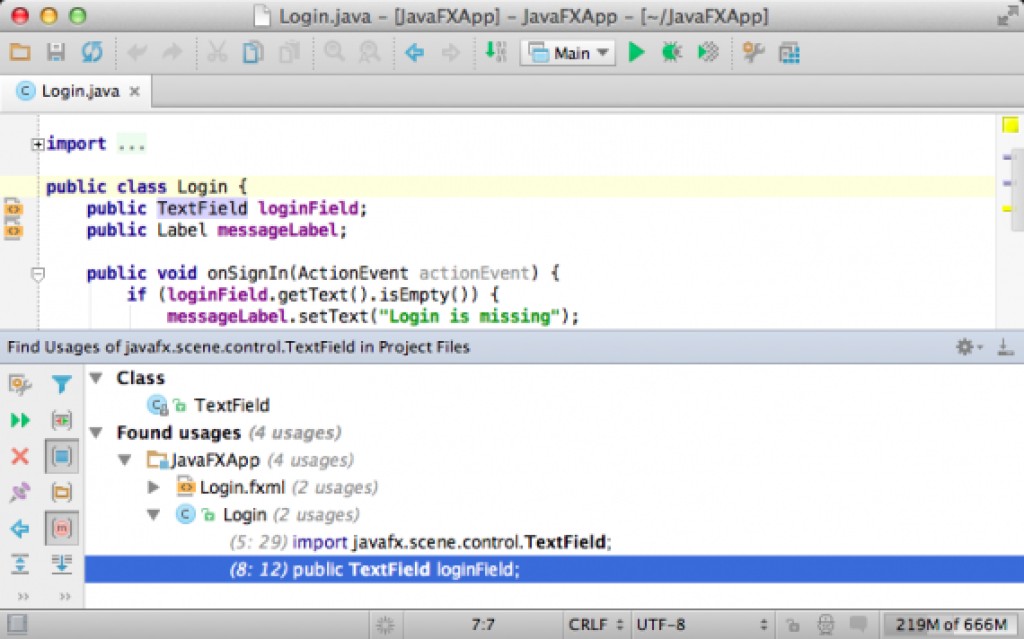Rerun Find Usages with green double-arrow icon
This screenshot has height=639, width=1024.
[20, 420]
